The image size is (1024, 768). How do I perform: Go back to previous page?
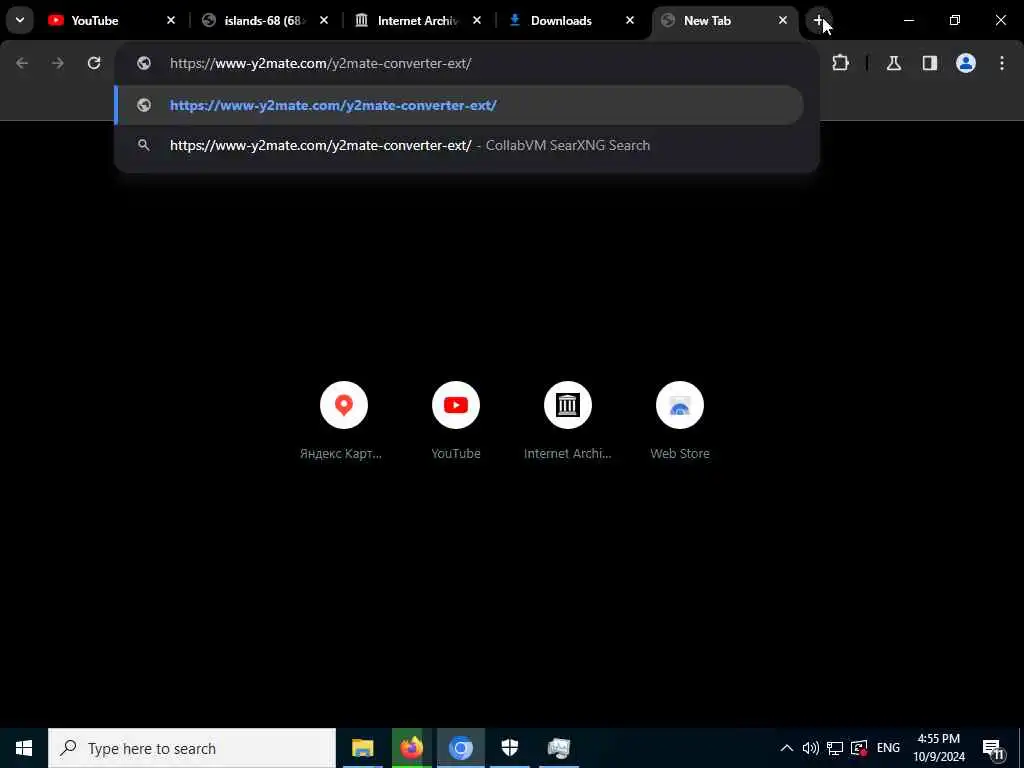[x=22, y=63]
